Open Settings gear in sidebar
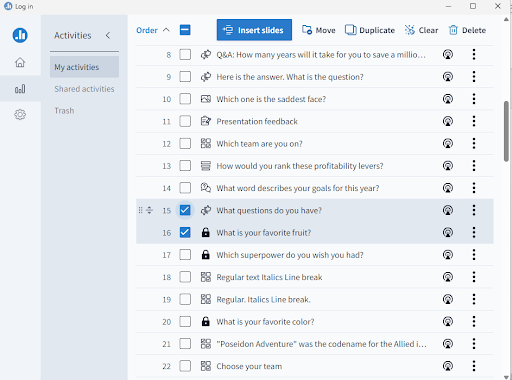The height and width of the screenshot is (380, 512). tap(20, 115)
